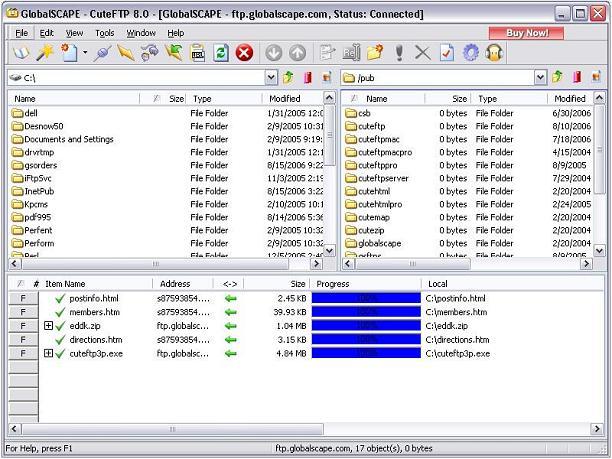Select the cuteftppro remote folder
The width and height of the screenshot is (612, 459).
371,165
